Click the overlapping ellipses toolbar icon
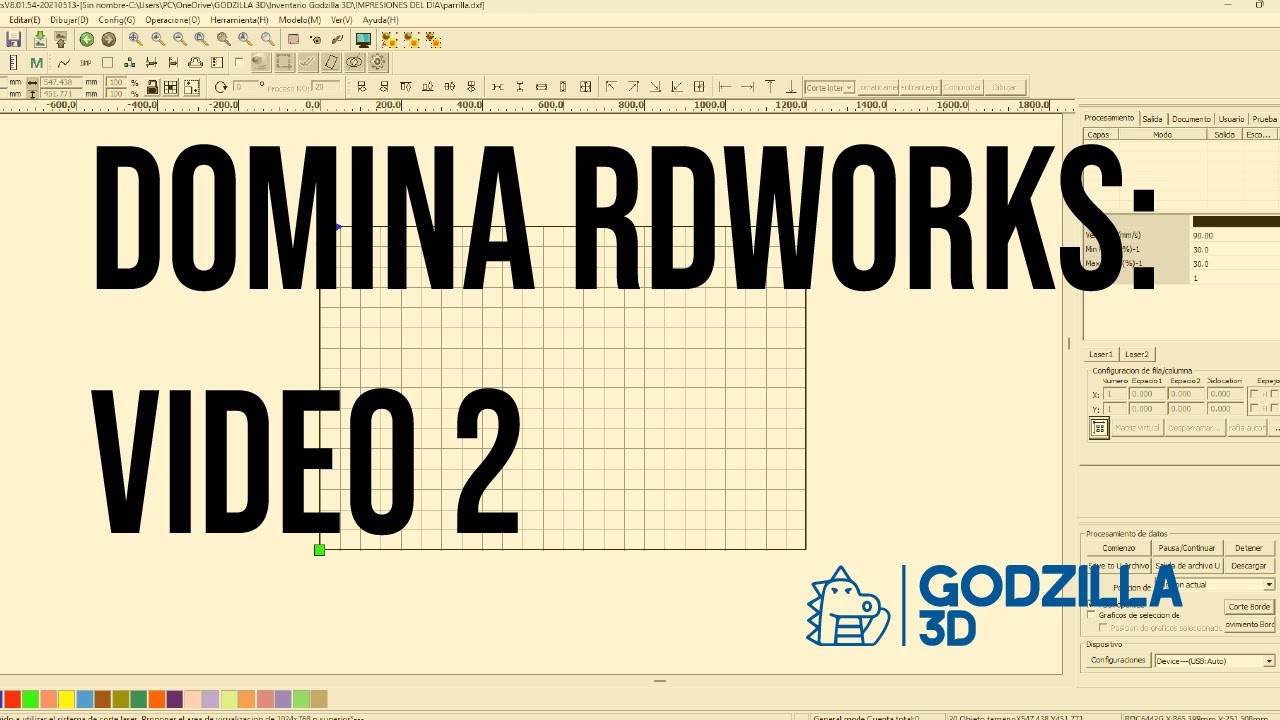Screen dimensions: 1280x720 click(354, 62)
